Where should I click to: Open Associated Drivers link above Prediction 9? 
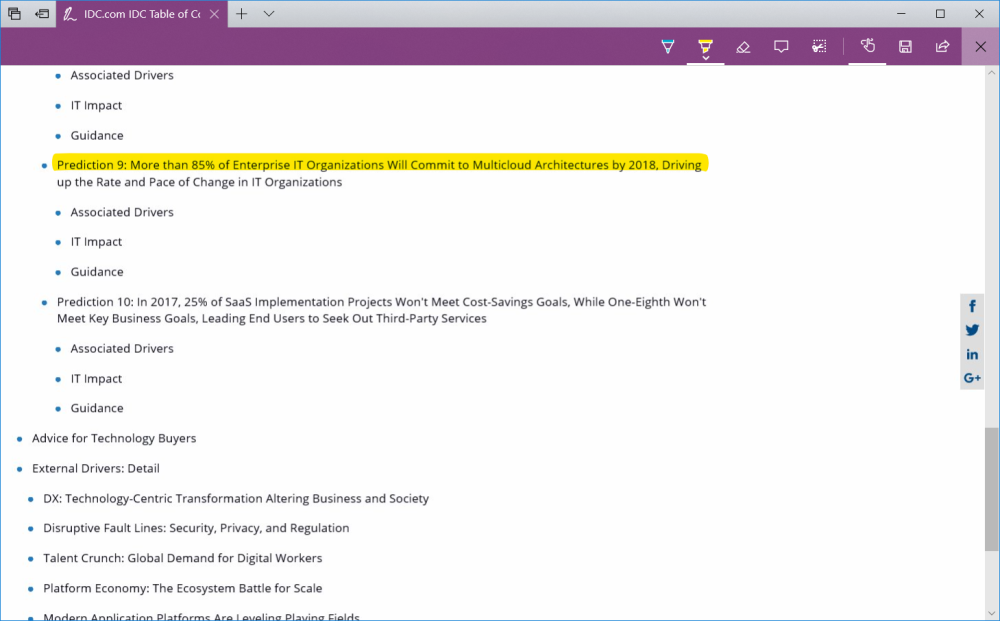122,75
